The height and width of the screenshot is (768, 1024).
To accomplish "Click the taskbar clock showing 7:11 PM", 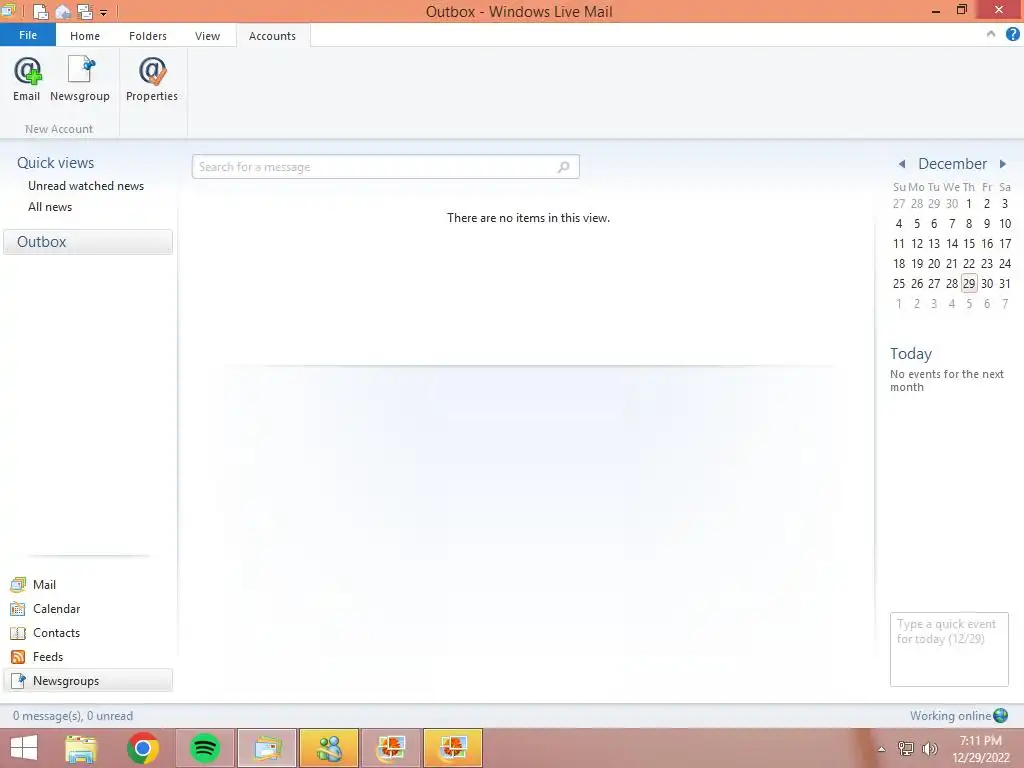I will (981, 748).
